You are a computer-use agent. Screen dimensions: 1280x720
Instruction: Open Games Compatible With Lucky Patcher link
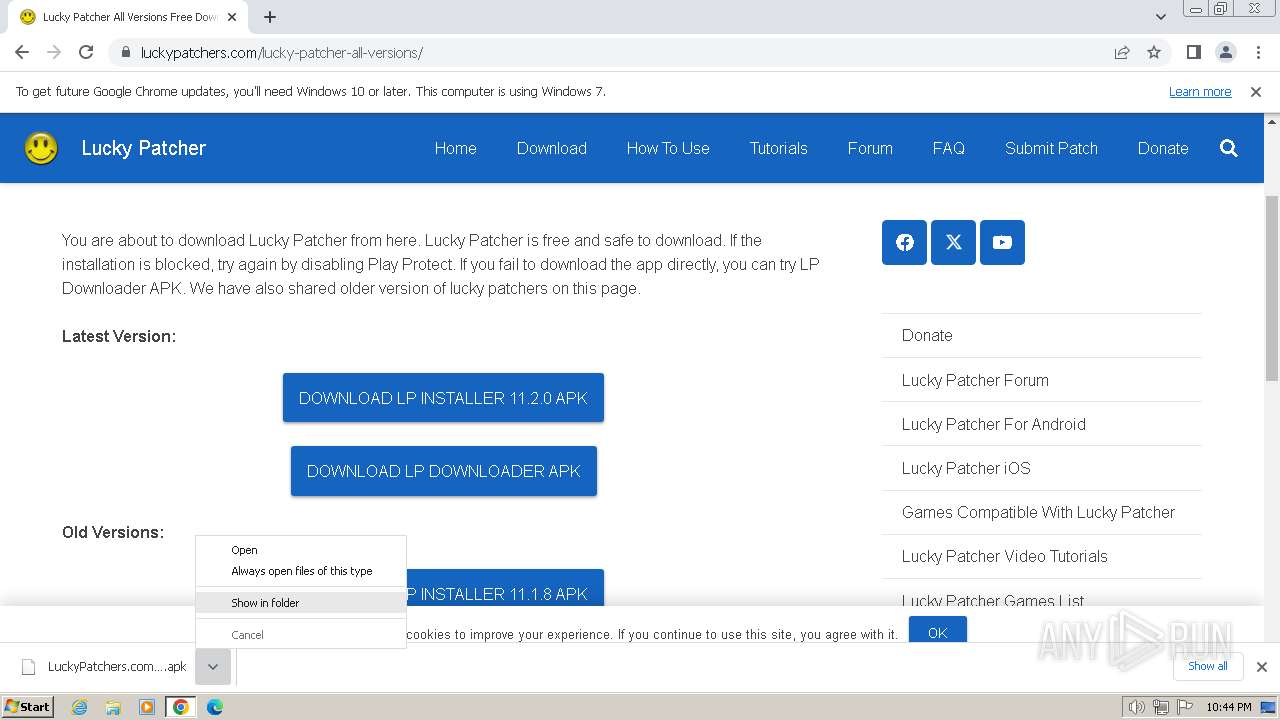tap(1038, 512)
